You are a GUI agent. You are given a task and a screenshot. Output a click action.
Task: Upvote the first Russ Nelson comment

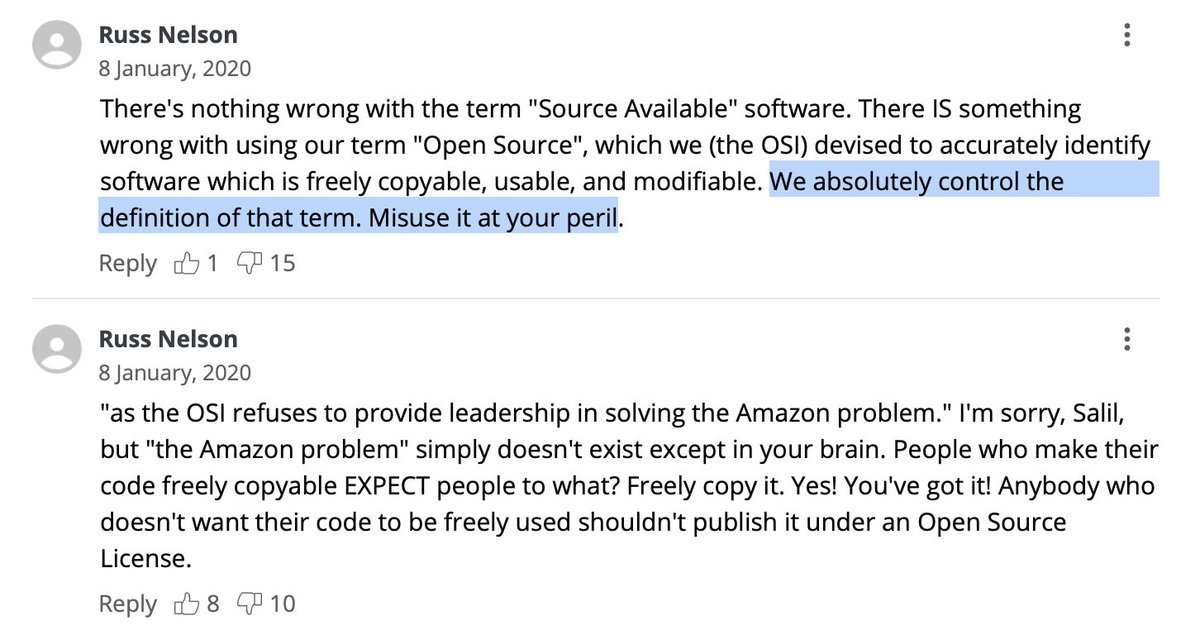point(187,263)
